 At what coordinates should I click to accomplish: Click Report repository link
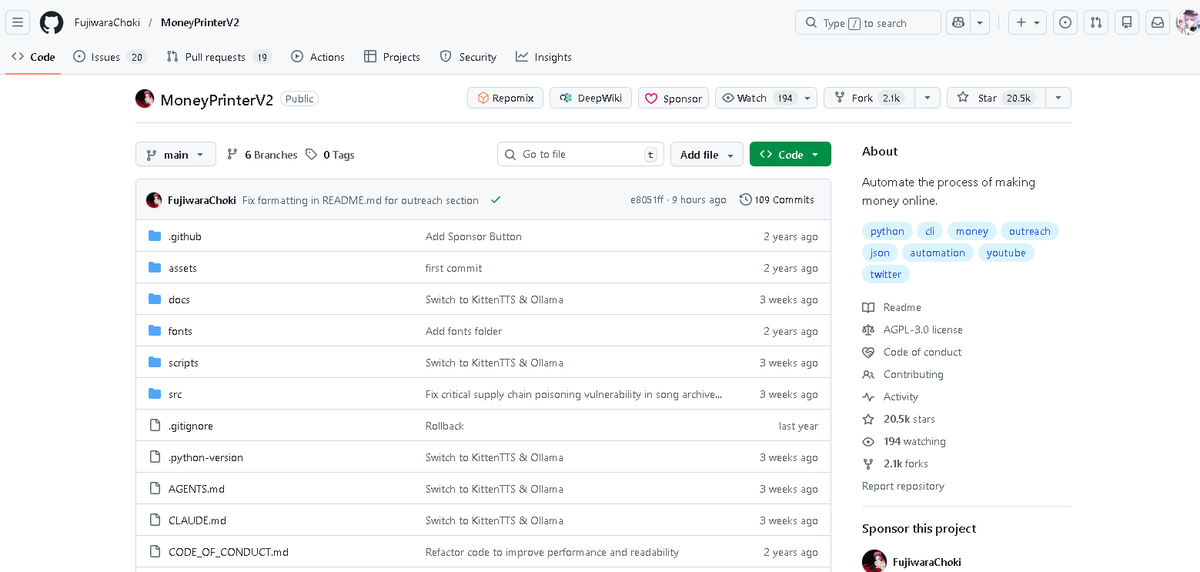point(903,486)
